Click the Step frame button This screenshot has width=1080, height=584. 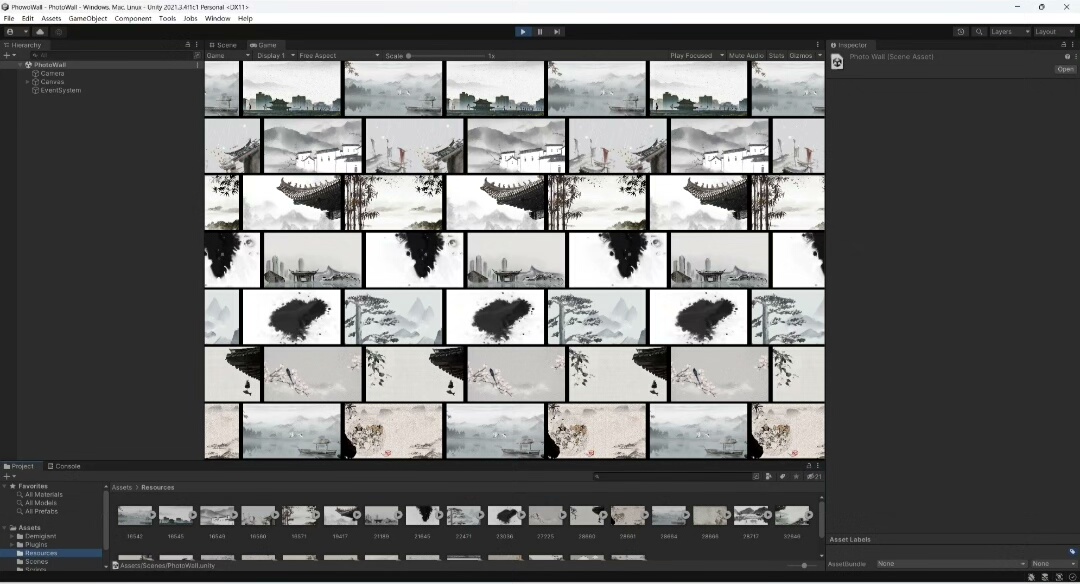(557, 32)
